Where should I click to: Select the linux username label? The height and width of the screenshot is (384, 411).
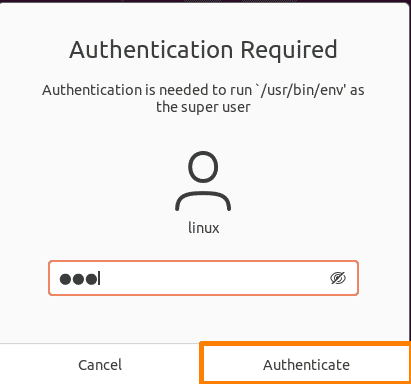tap(204, 228)
